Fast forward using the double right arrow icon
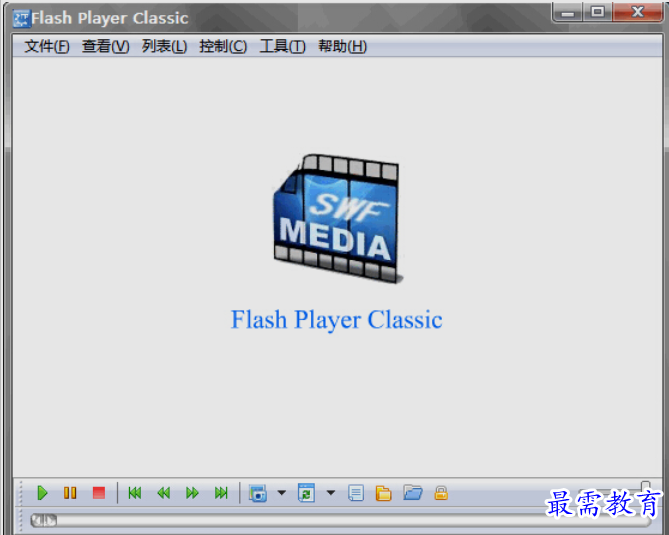 192,493
